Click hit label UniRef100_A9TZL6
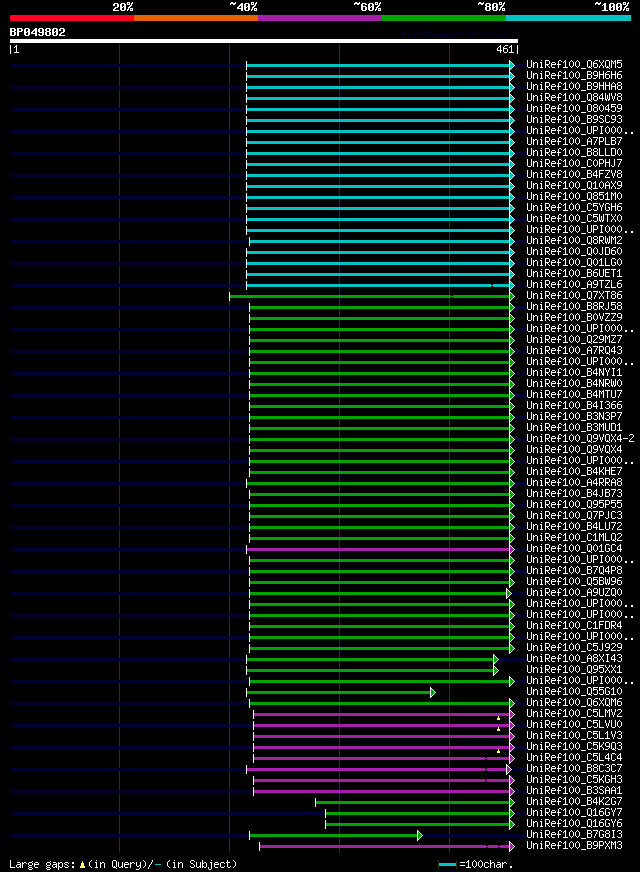The image size is (640, 872). (574, 285)
